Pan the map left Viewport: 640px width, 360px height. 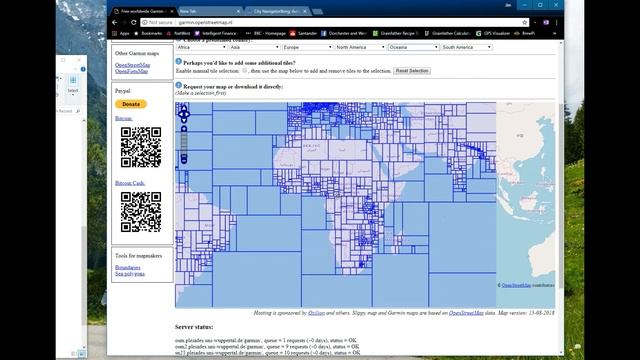pos(180,115)
